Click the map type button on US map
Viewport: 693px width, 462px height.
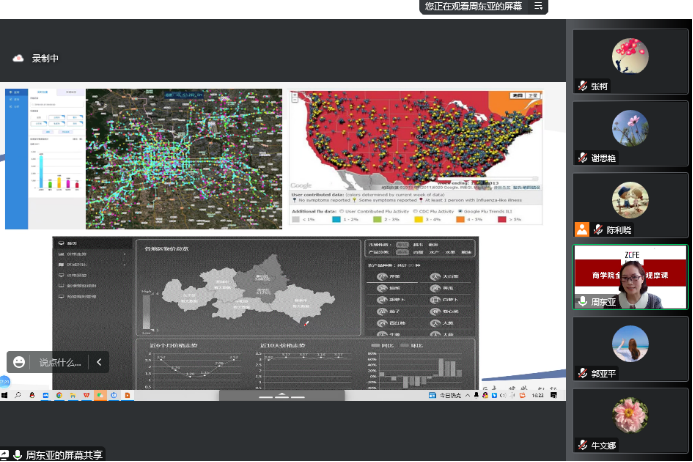(x=517, y=96)
